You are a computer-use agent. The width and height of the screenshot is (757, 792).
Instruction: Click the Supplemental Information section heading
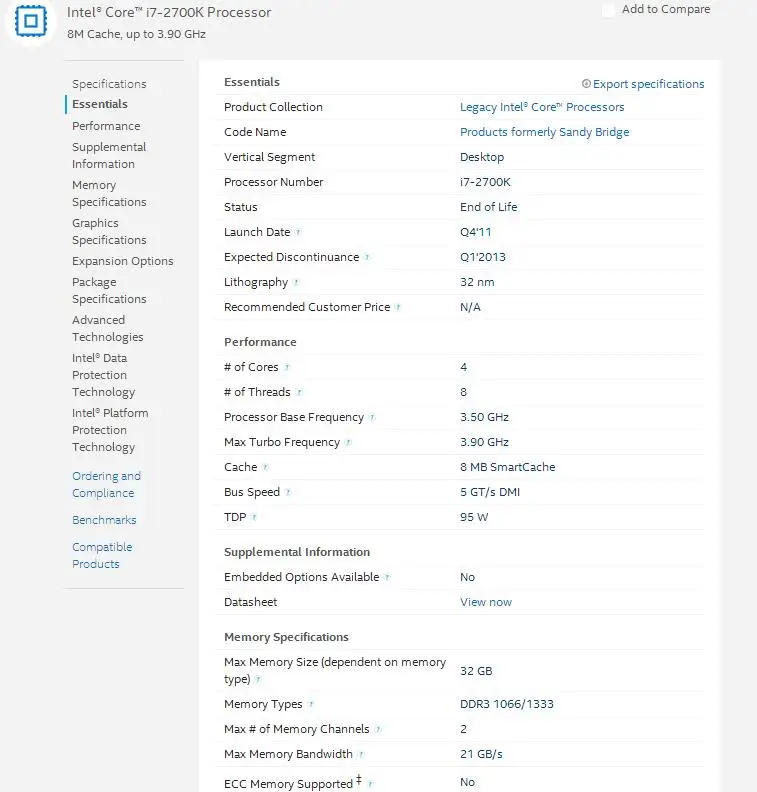[297, 552]
